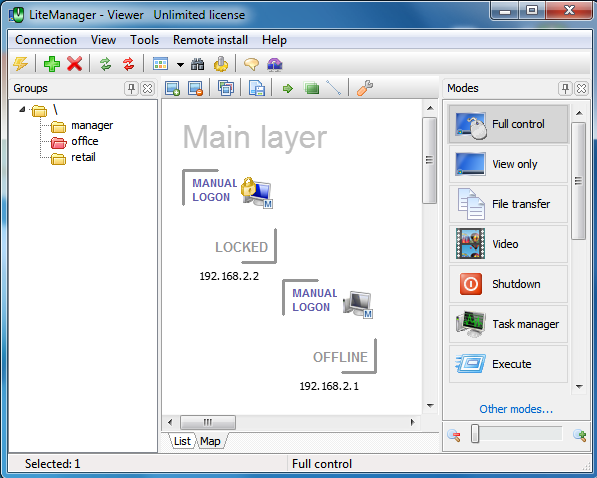Image resolution: width=597 pixels, height=478 pixels.
Task: Click the orange wrench settings icon
Action: tap(365, 88)
